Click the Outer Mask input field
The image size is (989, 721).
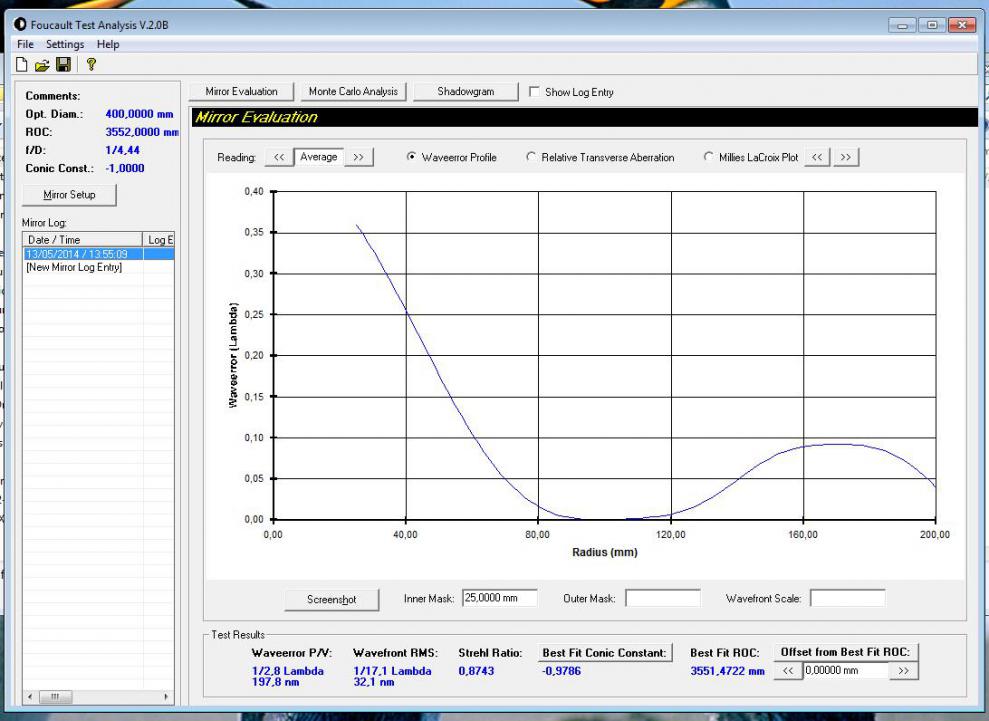point(663,598)
